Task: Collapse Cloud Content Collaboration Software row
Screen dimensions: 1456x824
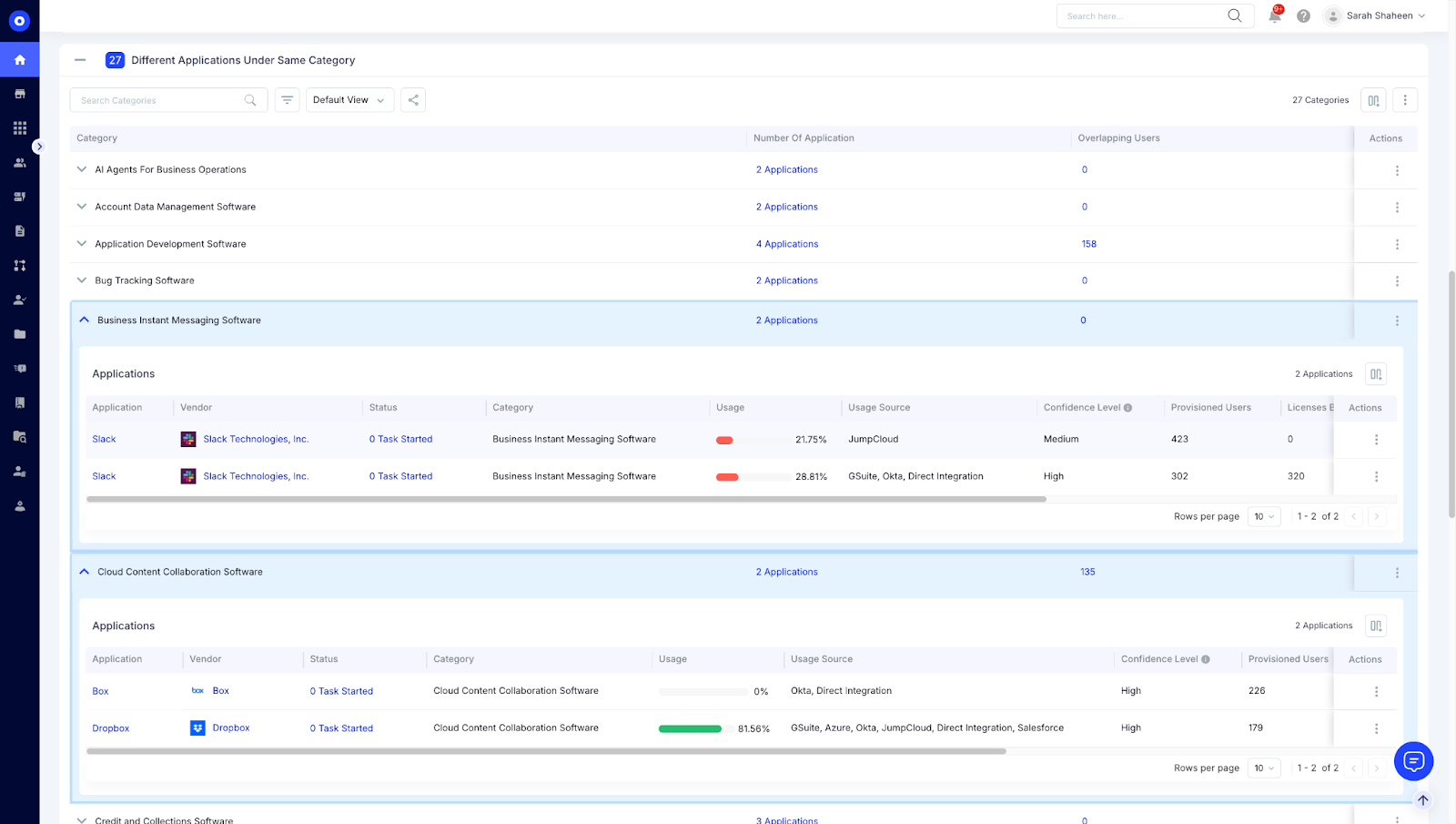Action: (x=84, y=572)
